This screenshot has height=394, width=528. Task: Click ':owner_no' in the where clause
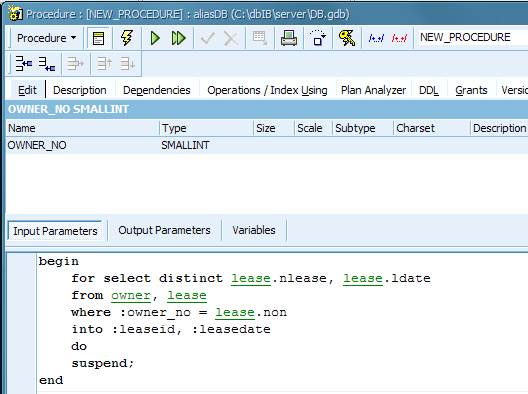(155, 313)
